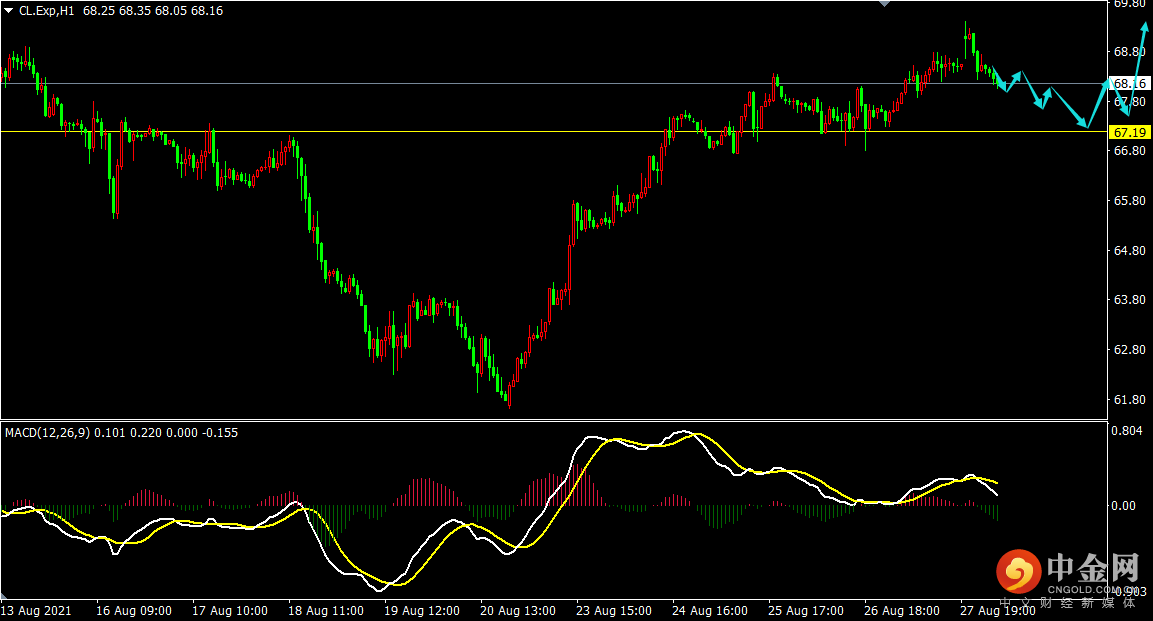
Task: Click the CNGOLD orange logo icon
Action: point(1018,571)
